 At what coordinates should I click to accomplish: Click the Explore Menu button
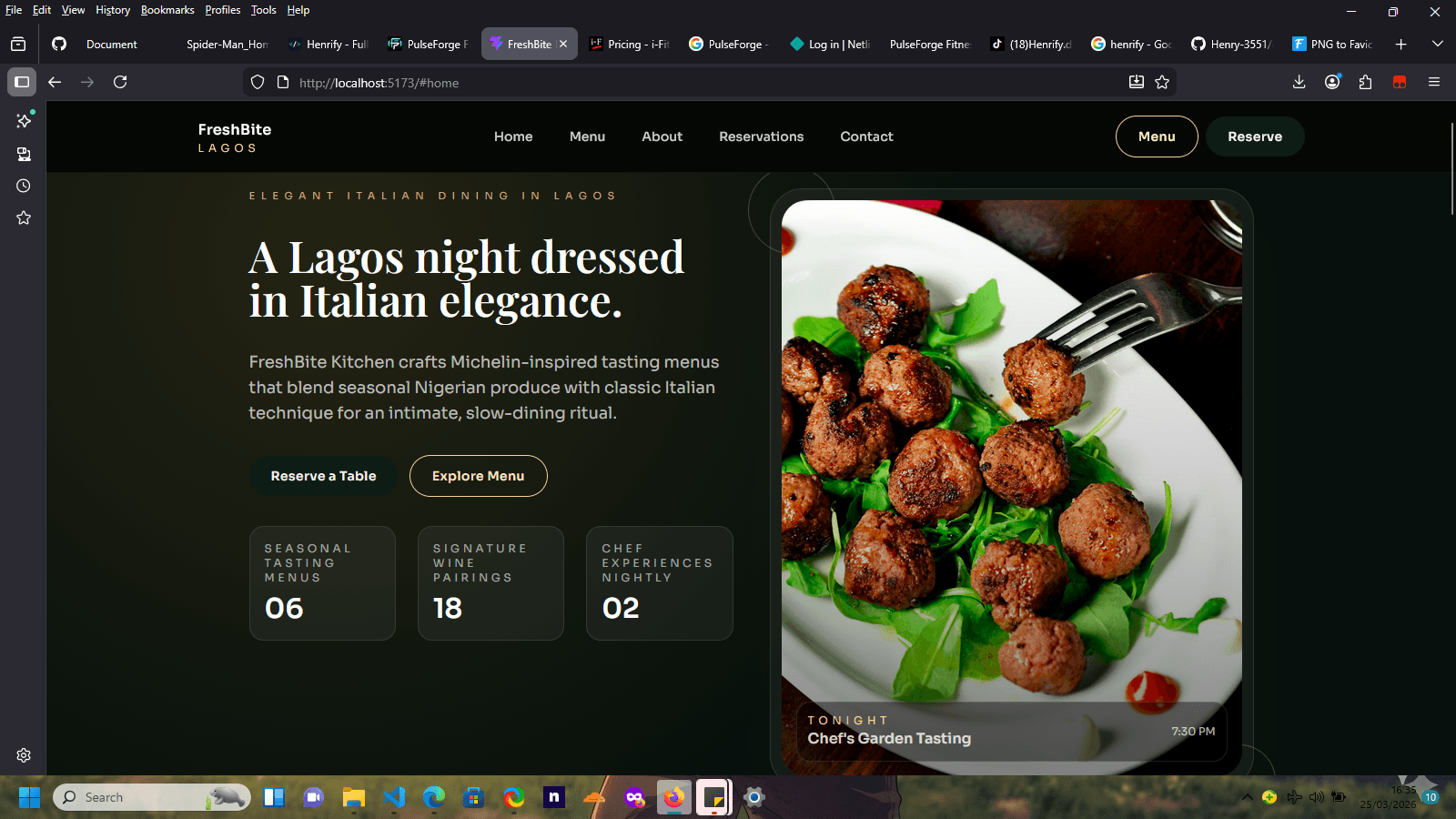click(478, 476)
